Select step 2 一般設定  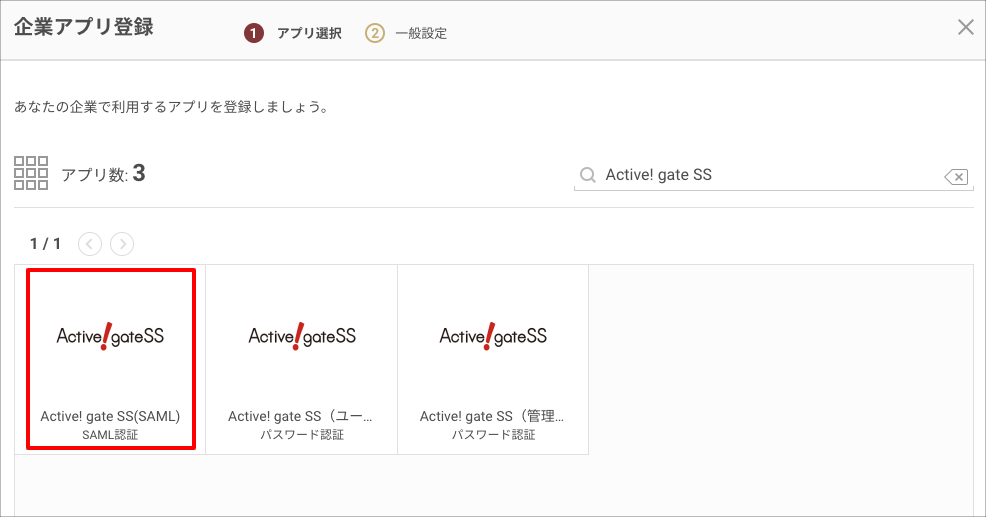point(406,33)
